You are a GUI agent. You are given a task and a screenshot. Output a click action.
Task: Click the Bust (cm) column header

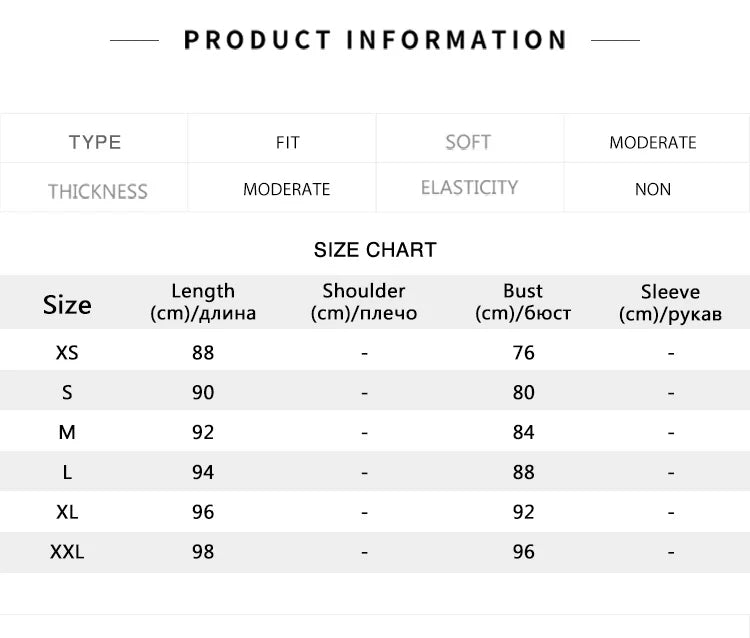click(523, 302)
